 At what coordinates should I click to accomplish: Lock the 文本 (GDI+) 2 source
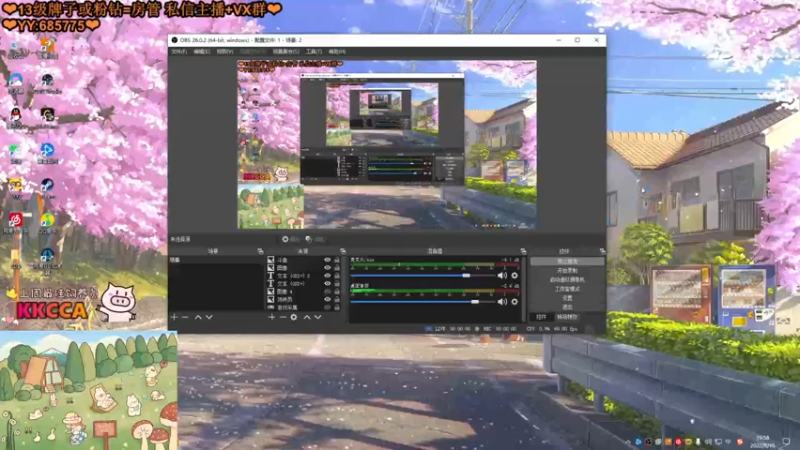coord(337,276)
